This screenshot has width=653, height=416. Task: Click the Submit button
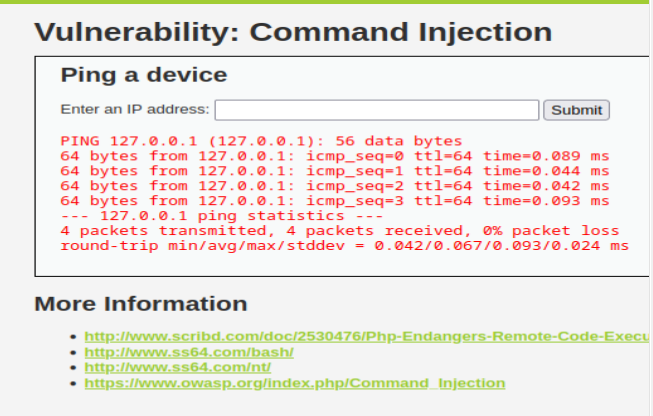pos(576,110)
